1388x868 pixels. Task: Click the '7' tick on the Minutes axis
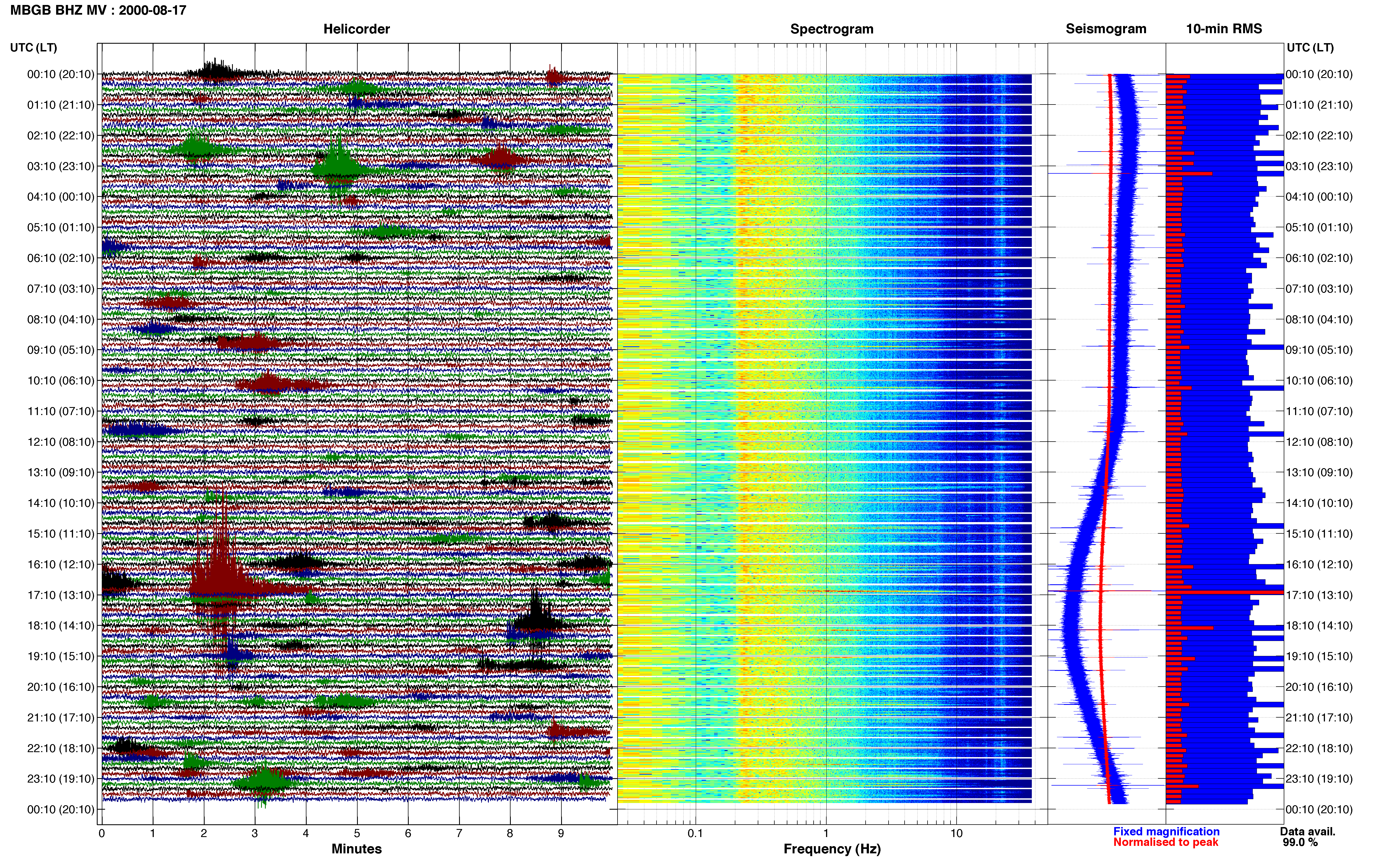click(x=459, y=833)
